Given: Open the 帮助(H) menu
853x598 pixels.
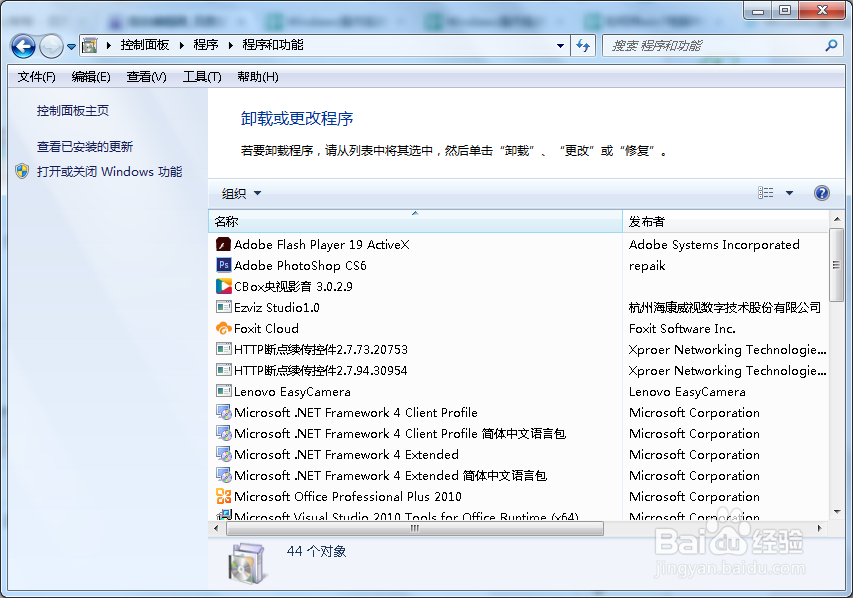Looking at the screenshot, I should click(258, 77).
